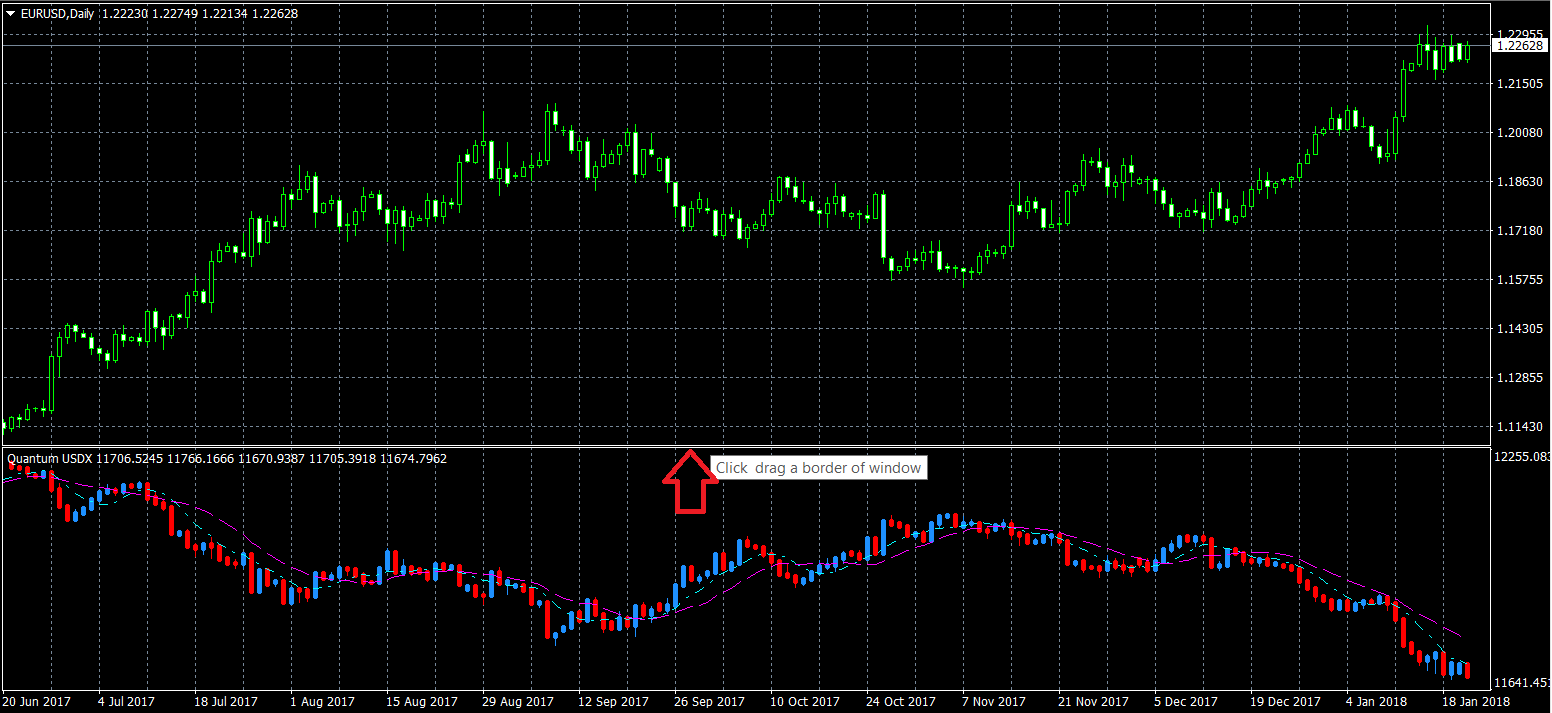
Task: Click price axis value 1.17180
Action: pos(1518,231)
